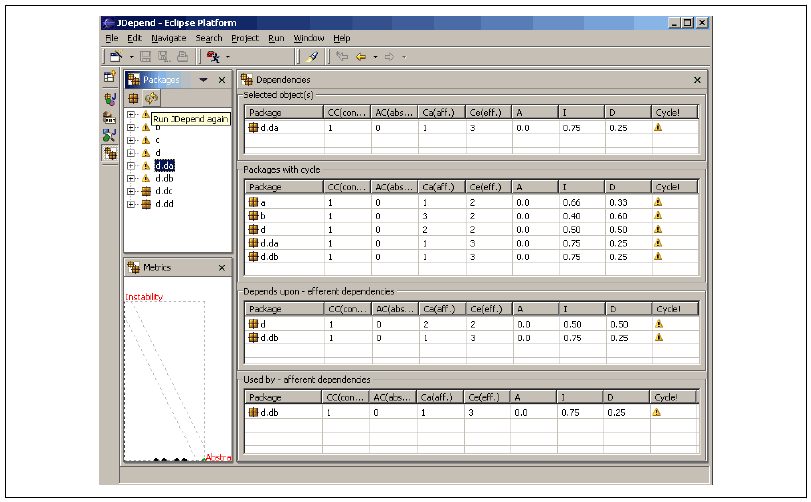Click the perspective icon with magnifier and J

coord(109,135)
